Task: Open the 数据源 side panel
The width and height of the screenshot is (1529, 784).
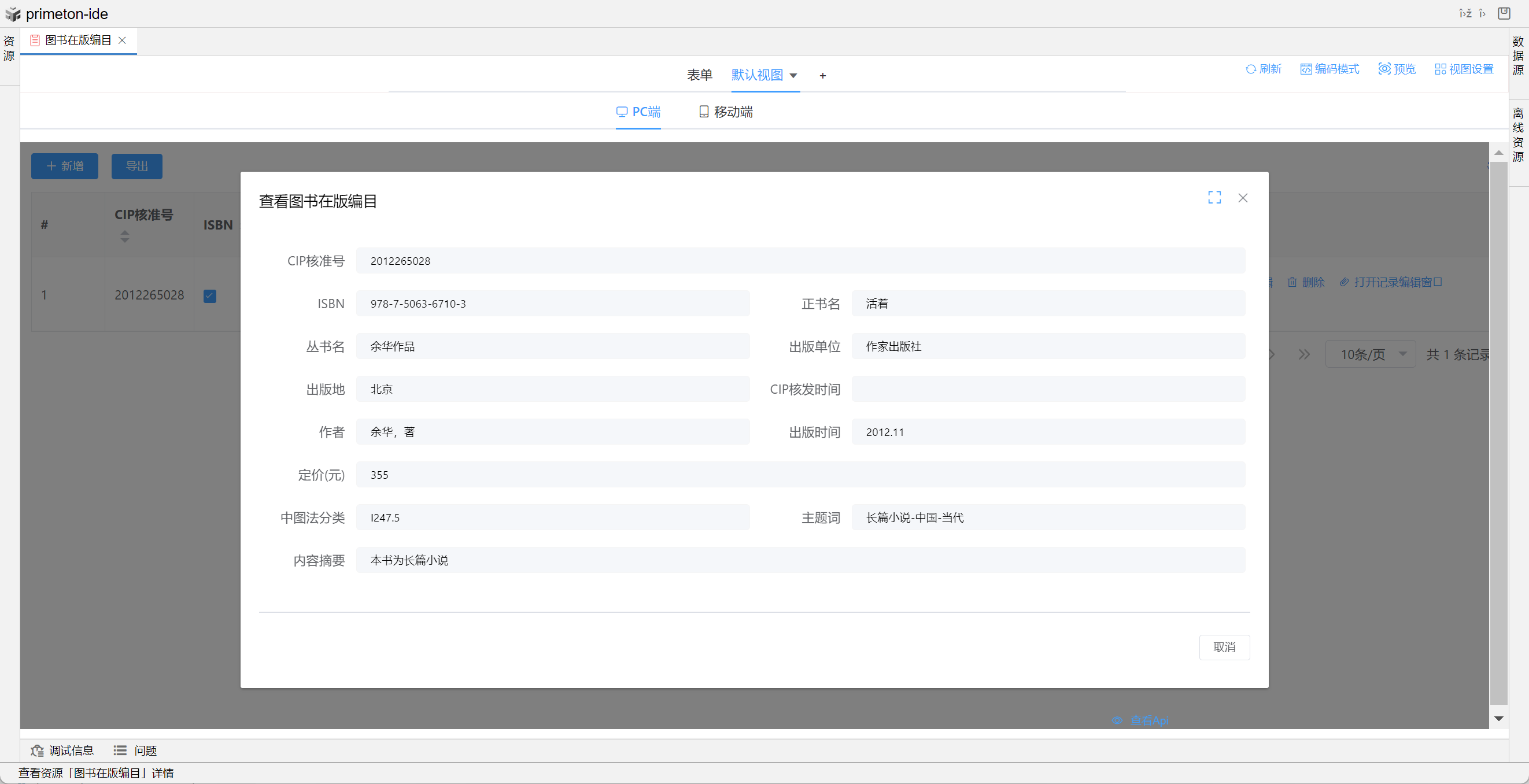Action: tap(1517, 55)
